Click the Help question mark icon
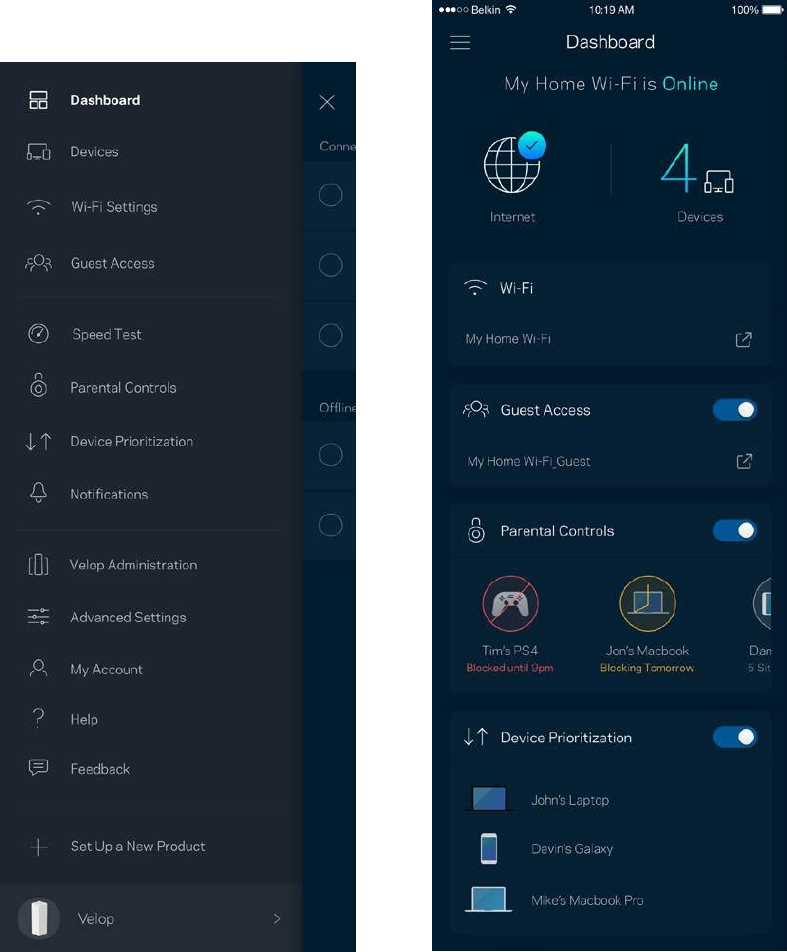 38,718
